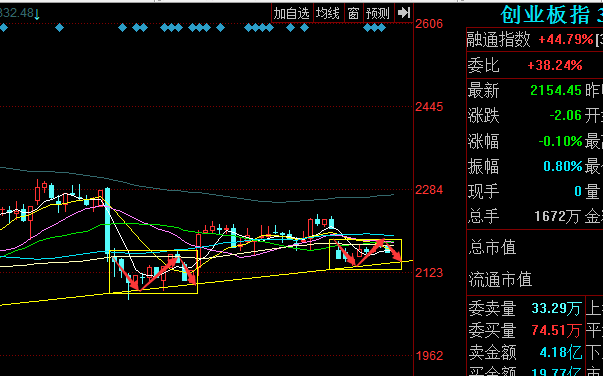Click the 卖金额 4.18亿 value

[x=561, y=352]
